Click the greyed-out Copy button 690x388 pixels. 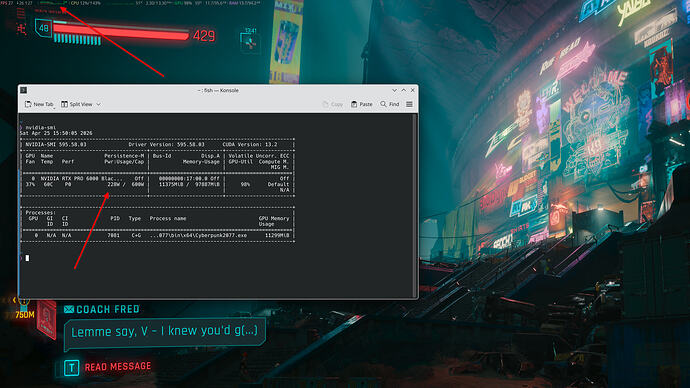click(x=332, y=104)
